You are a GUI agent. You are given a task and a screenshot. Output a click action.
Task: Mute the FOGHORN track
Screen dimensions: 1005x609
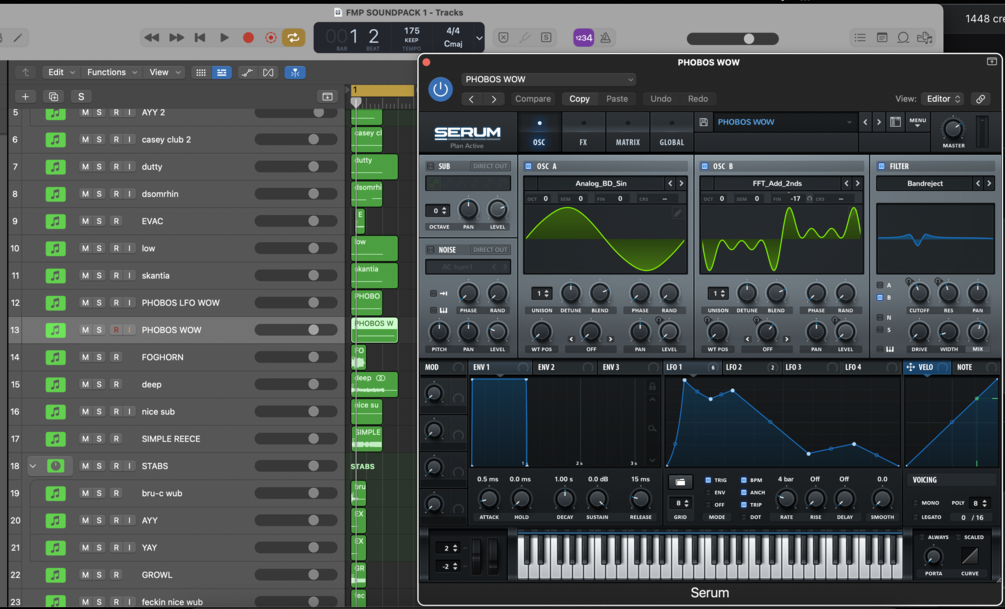tap(85, 357)
